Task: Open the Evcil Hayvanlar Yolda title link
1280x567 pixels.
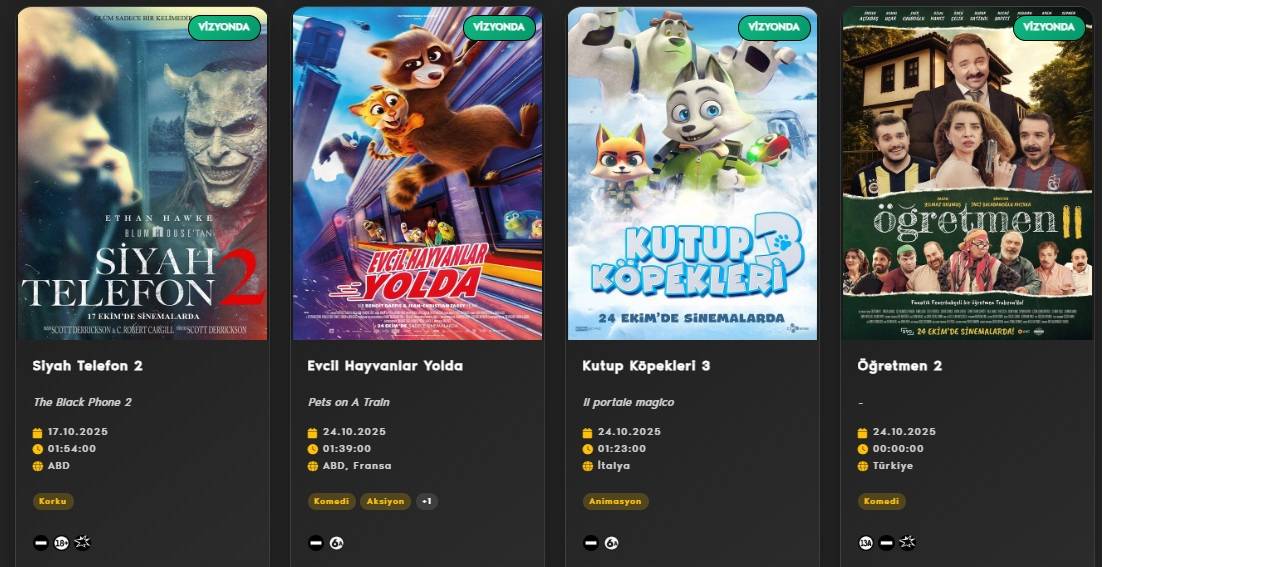Action: [x=385, y=366]
